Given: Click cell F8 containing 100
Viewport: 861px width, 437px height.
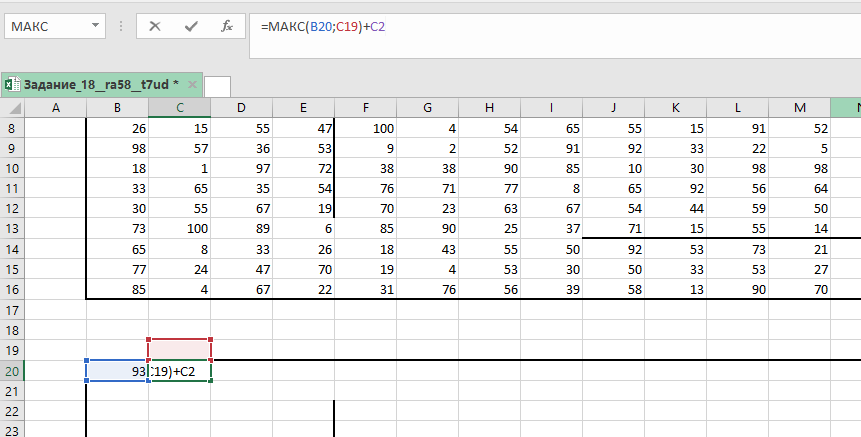Looking at the screenshot, I should click(x=365, y=129).
